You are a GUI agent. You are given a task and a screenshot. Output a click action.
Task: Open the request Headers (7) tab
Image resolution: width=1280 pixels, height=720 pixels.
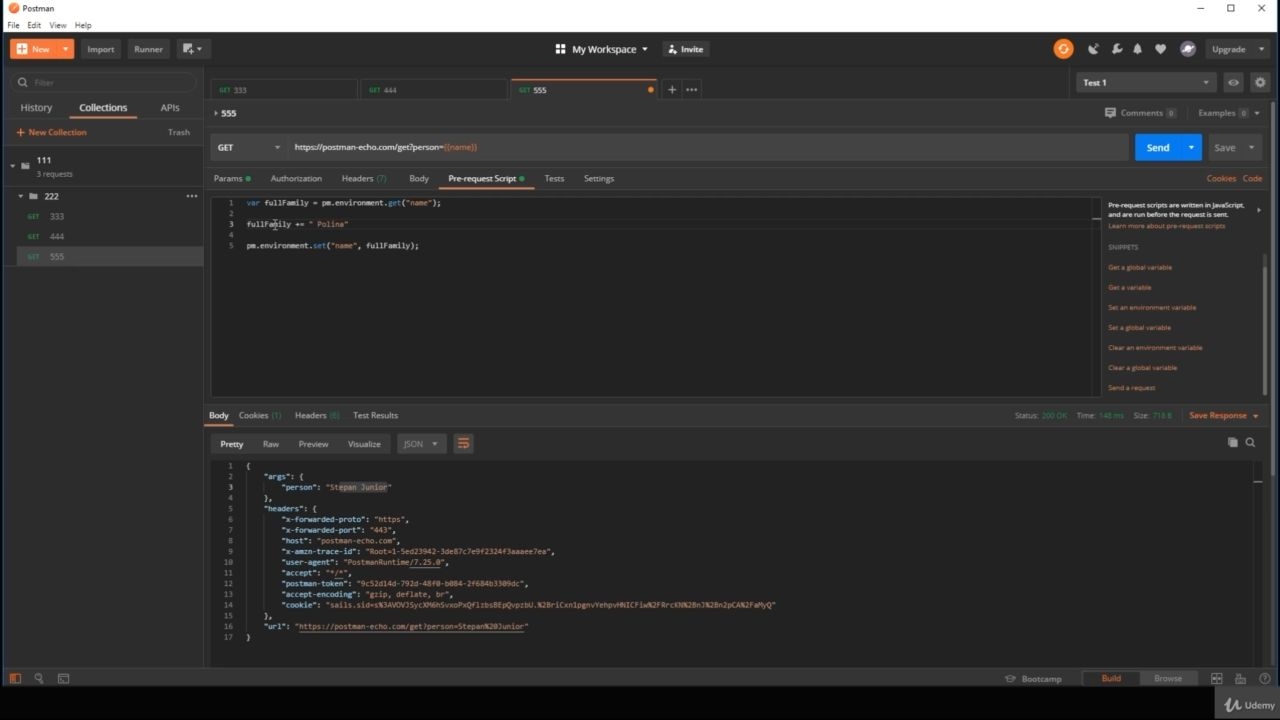click(364, 178)
